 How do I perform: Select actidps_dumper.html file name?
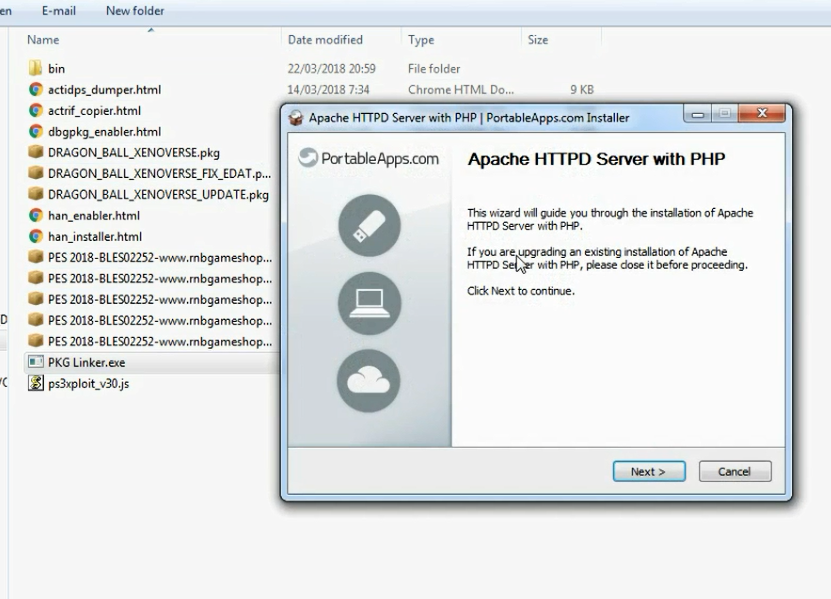[104, 90]
